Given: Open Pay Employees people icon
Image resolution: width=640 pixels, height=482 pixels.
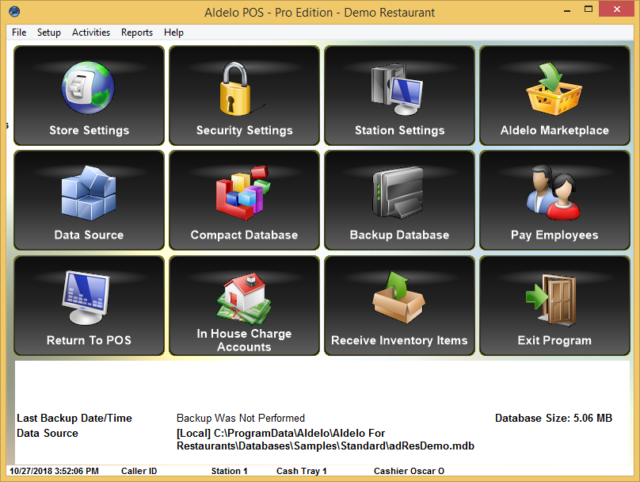Looking at the screenshot, I should coord(554,193).
